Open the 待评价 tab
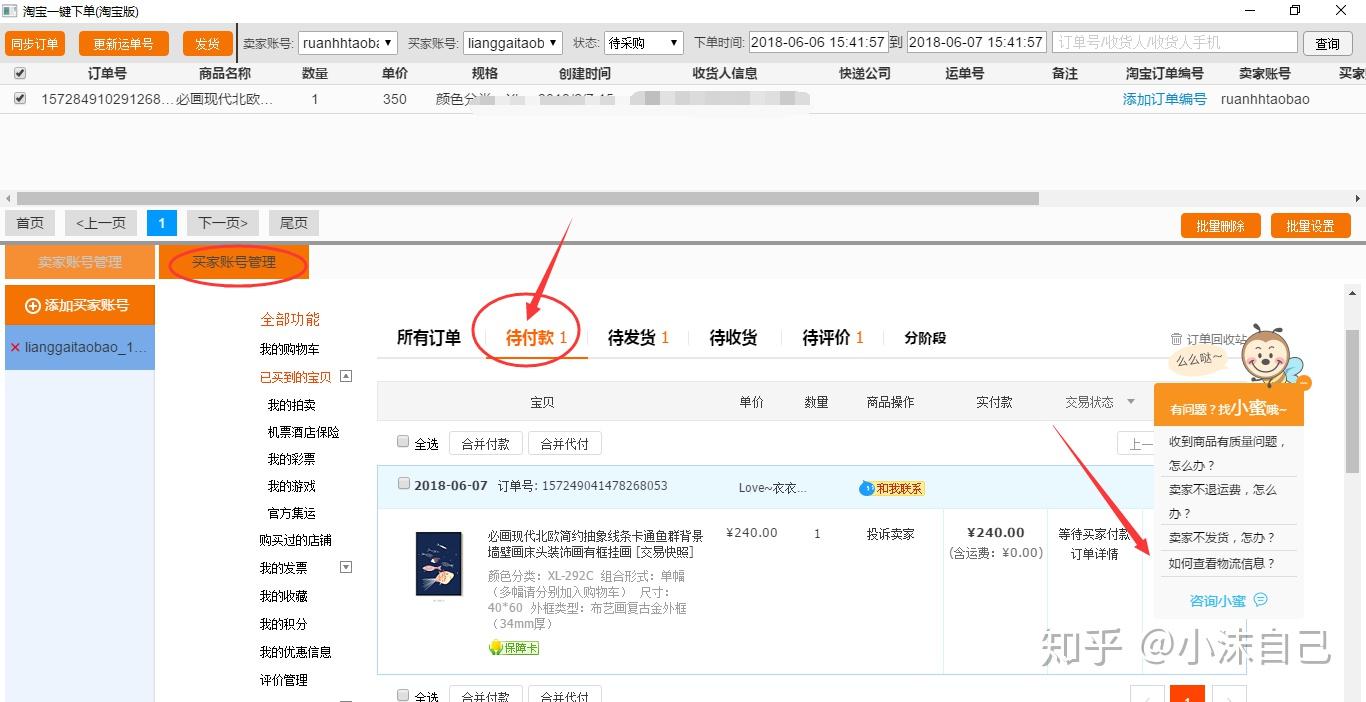 point(833,338)
